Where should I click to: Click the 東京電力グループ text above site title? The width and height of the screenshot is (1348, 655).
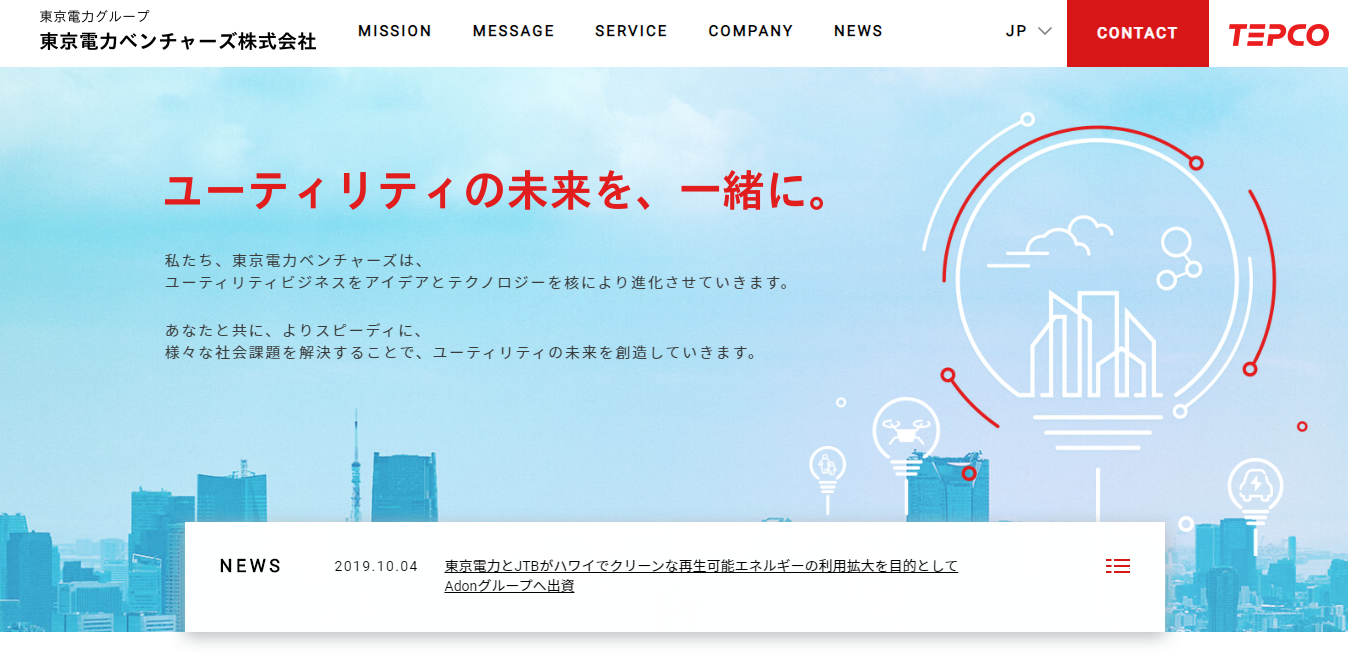click(x=95, y=16)
